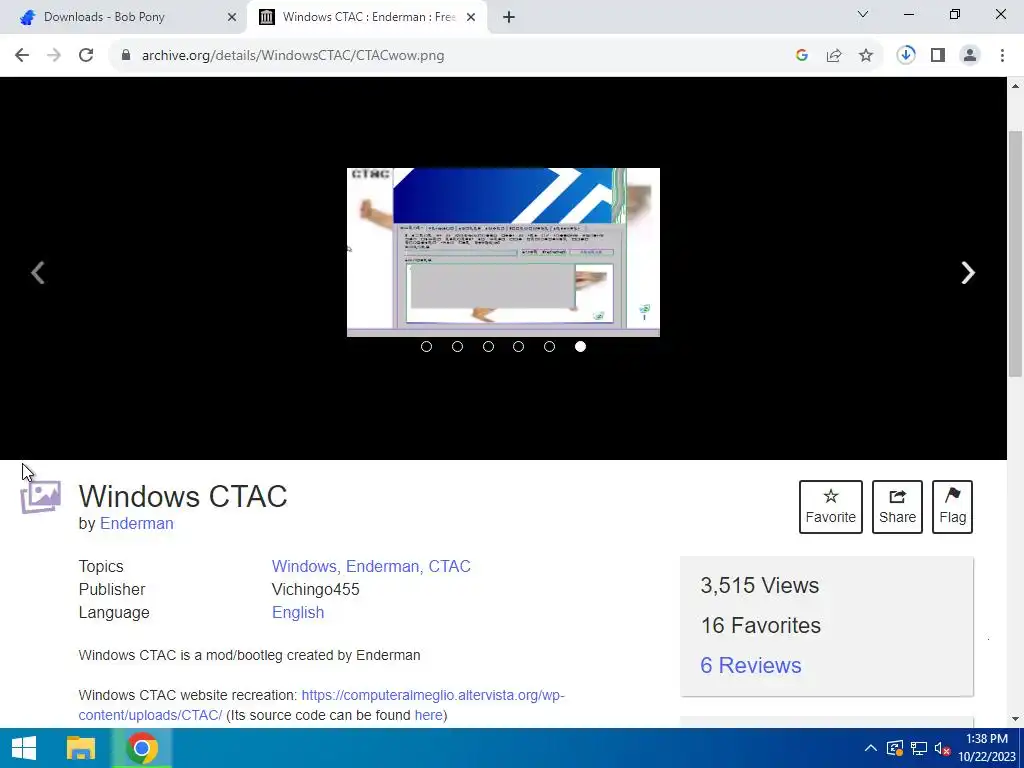Expand the system tray hidden icons
Screen dimensions: 1024x768
(x=871, y=748)
